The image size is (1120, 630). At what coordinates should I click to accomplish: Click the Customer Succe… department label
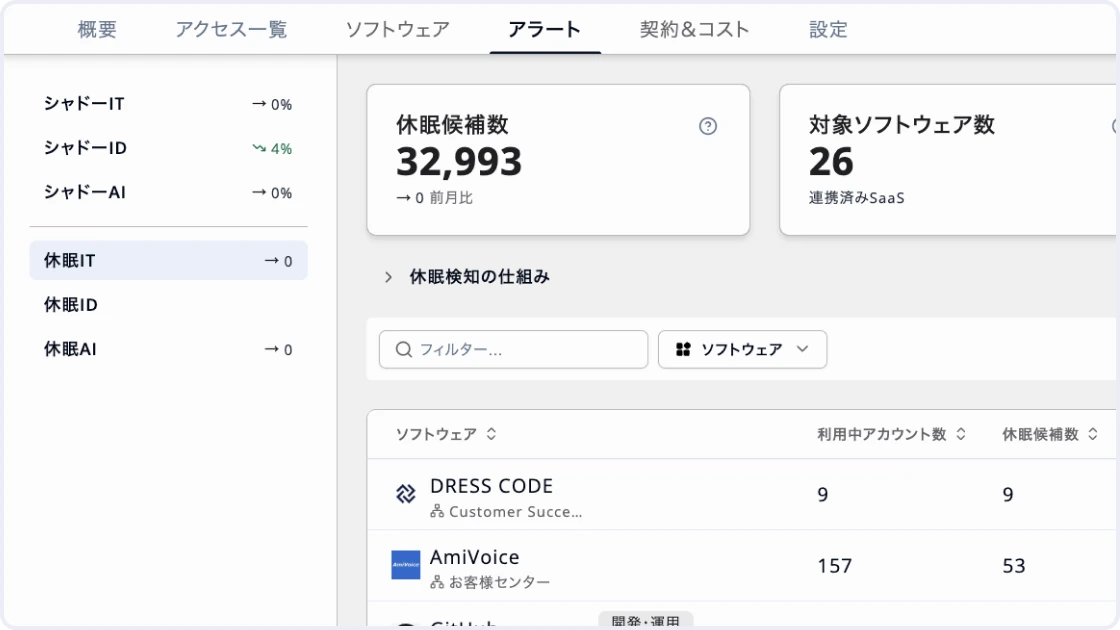coord(515,511)
